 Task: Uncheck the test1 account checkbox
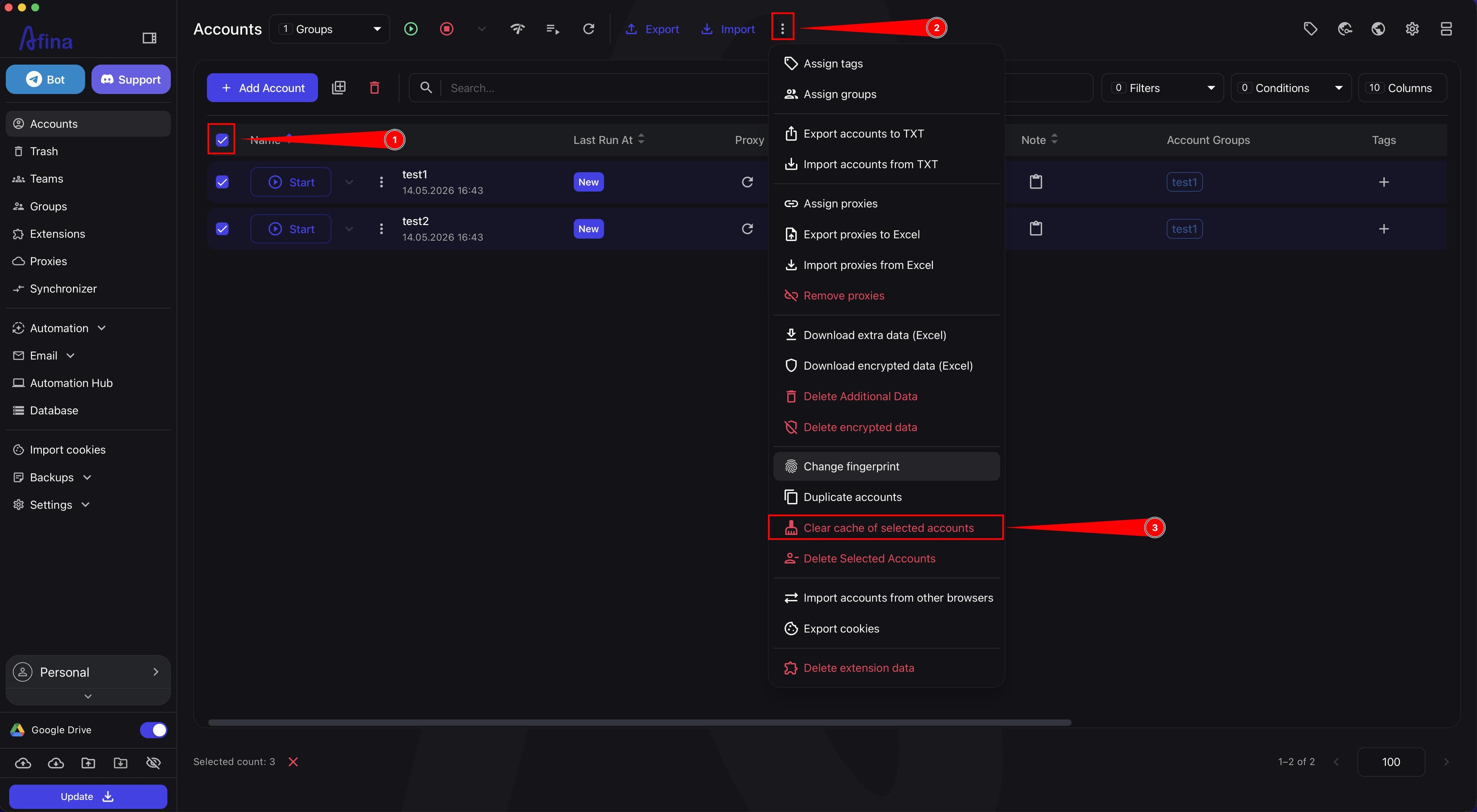(222, 182)
